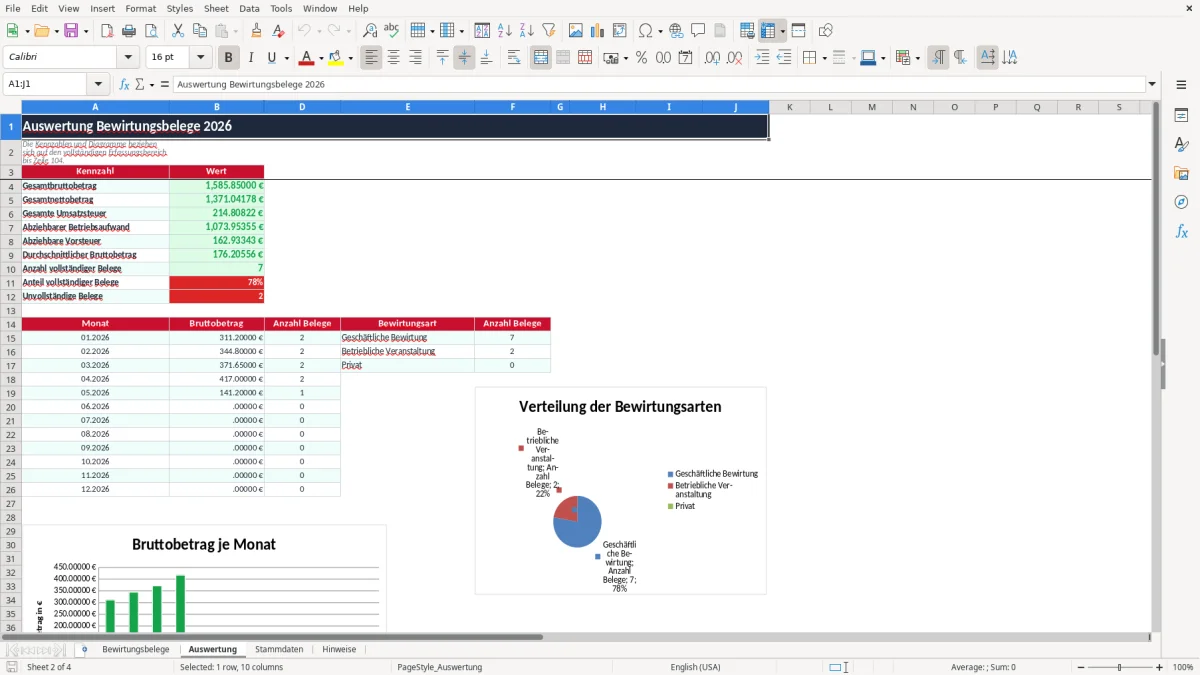Insert Comment via speech bubble icon

point(698,31)
